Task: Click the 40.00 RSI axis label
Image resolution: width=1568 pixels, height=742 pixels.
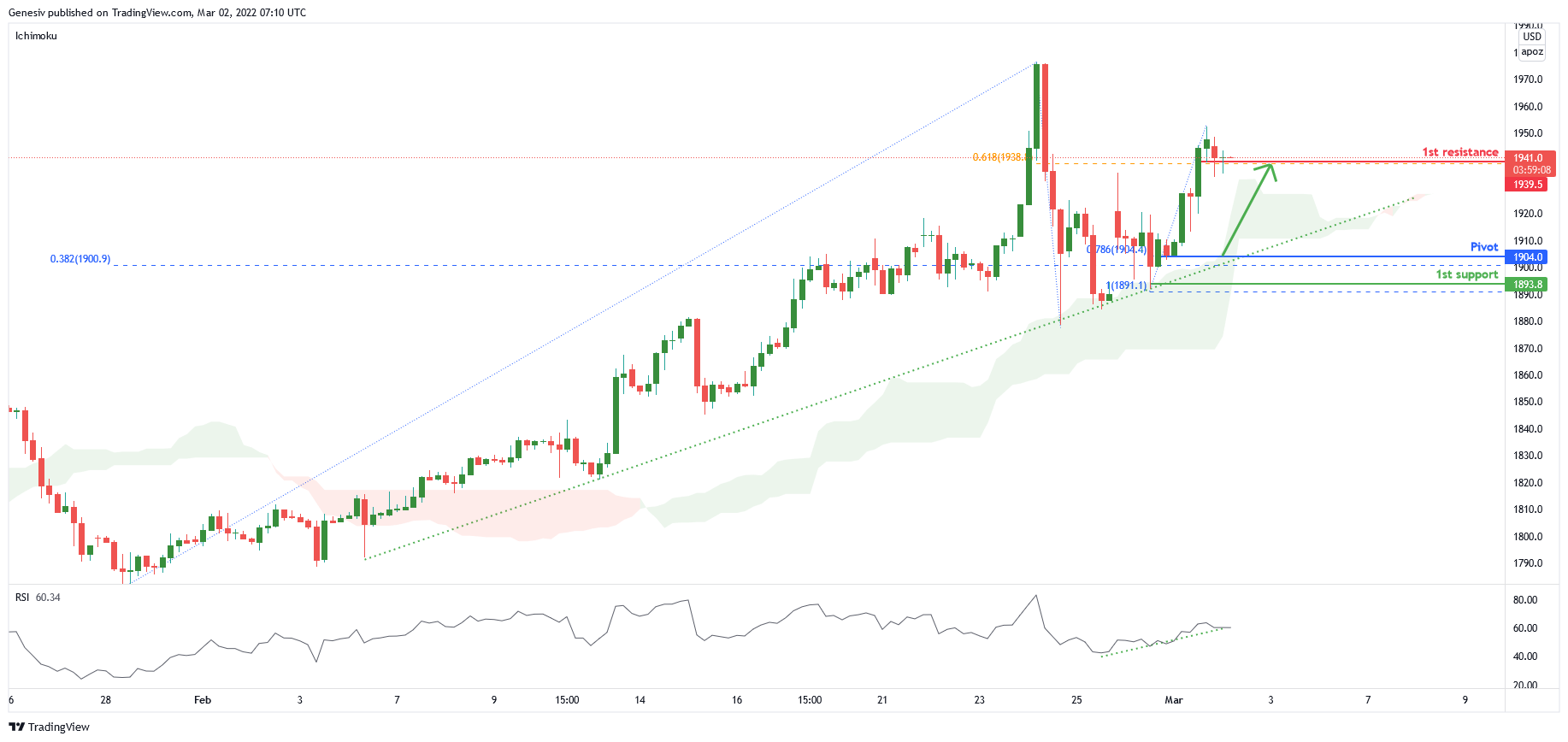Action: [1525, 657]
